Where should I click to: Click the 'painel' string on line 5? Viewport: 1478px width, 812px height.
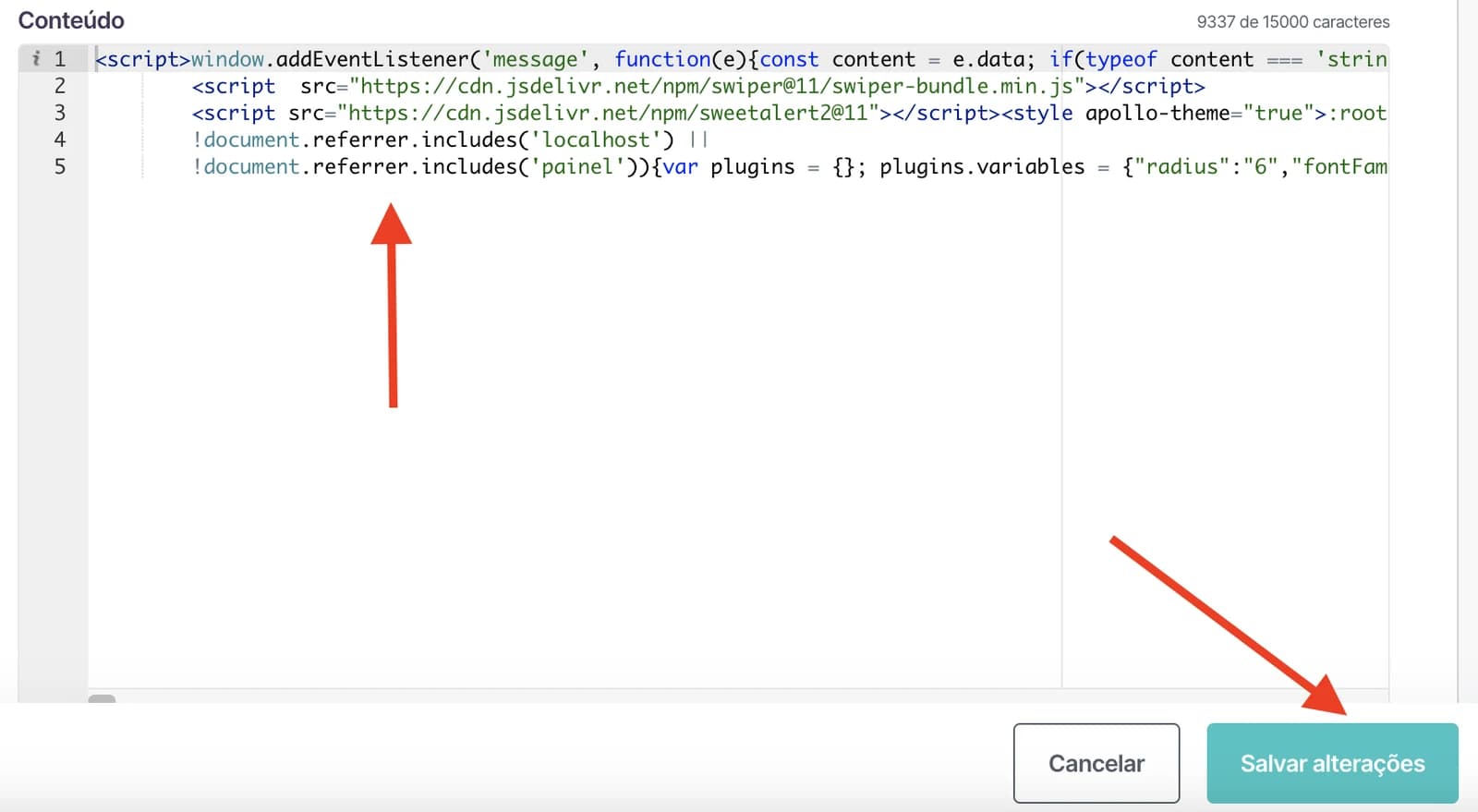(x=577, y=166)
